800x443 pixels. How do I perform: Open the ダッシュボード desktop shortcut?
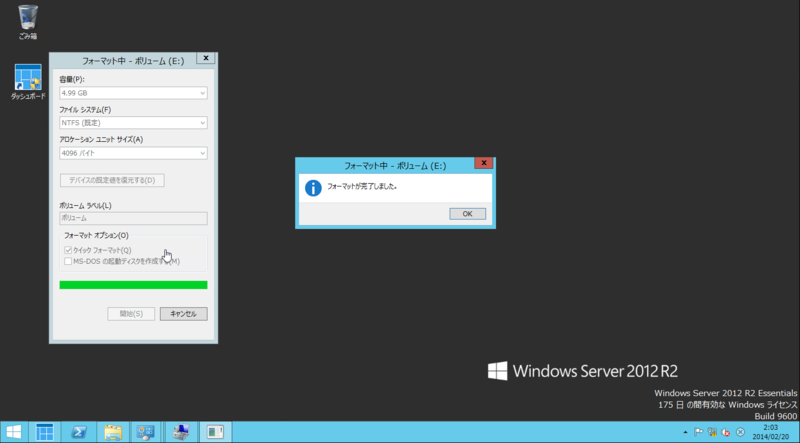[x=28, y=82]
